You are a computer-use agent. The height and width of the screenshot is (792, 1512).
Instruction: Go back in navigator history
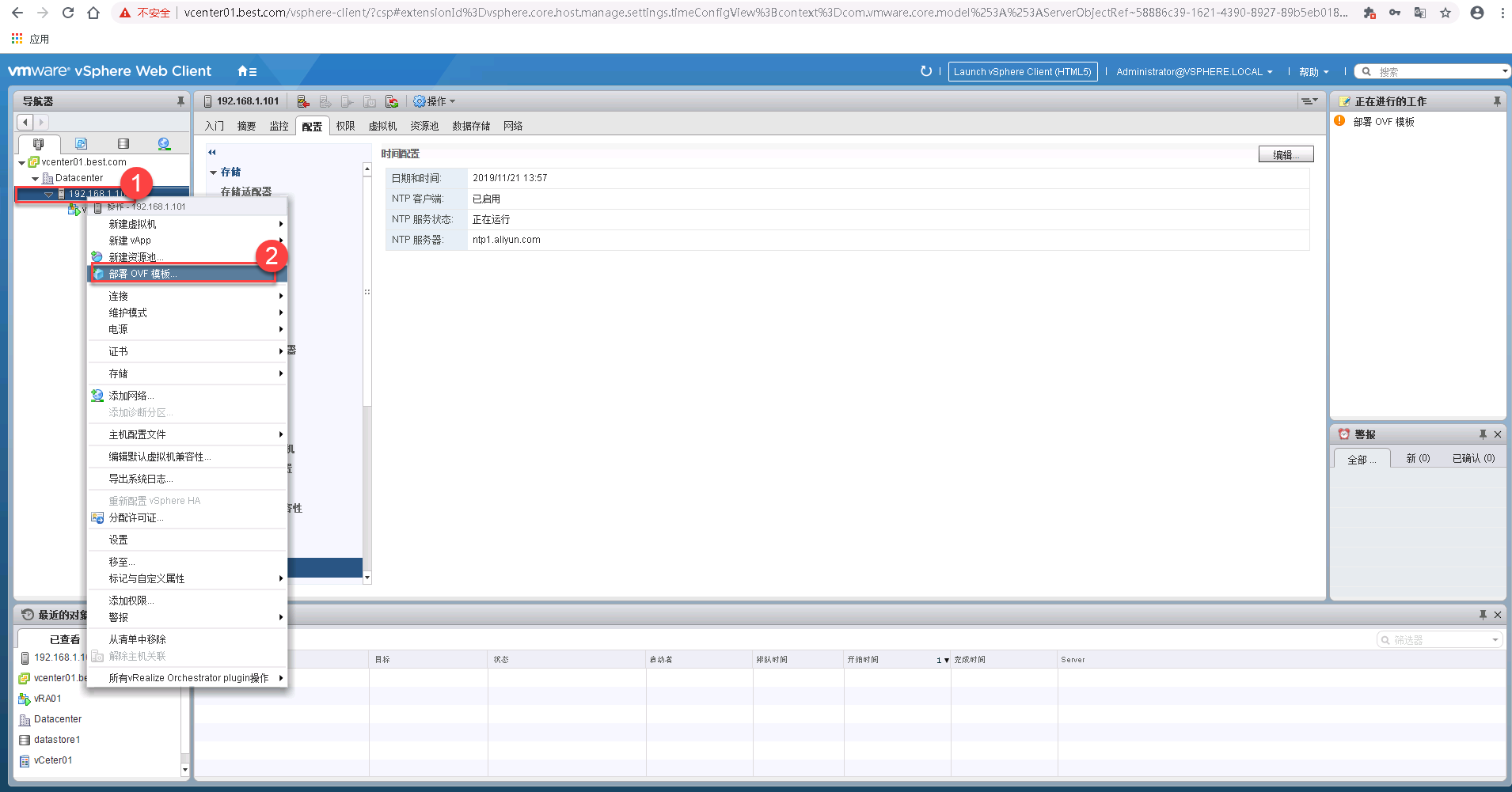pos(25,122)
